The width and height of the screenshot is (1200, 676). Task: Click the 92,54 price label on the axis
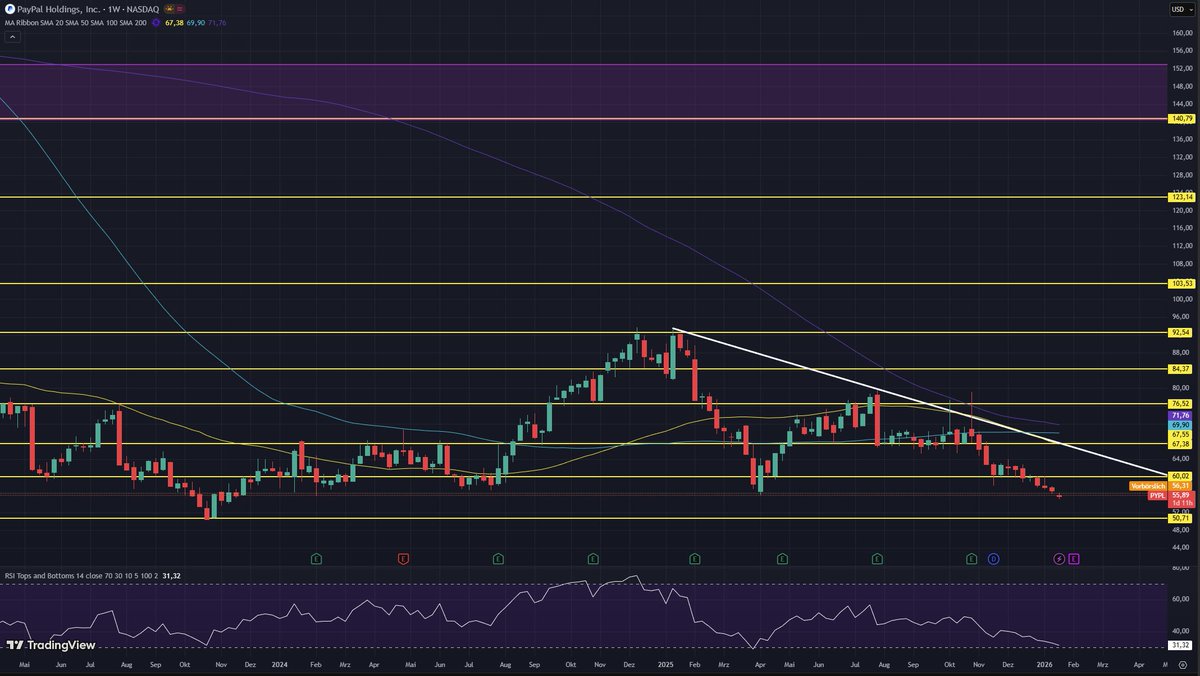click(1181, 332)
